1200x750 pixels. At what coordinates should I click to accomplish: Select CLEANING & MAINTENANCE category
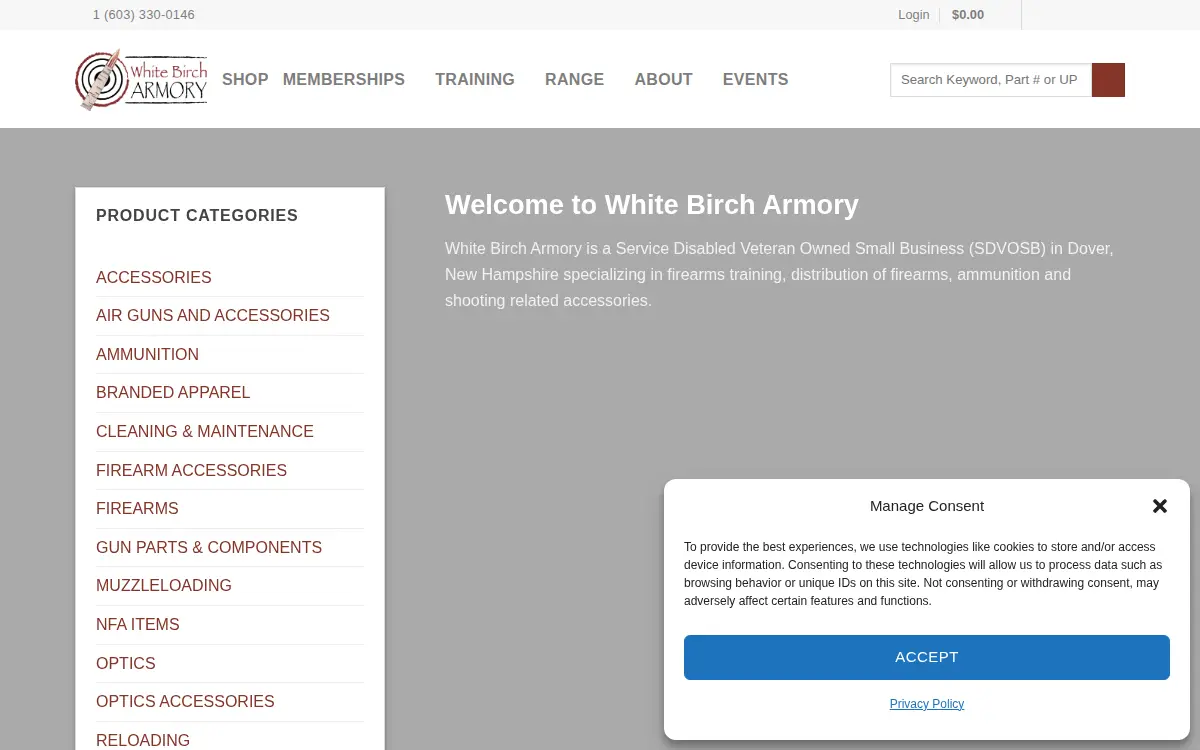pyautogui.click(x=205, y=431)
